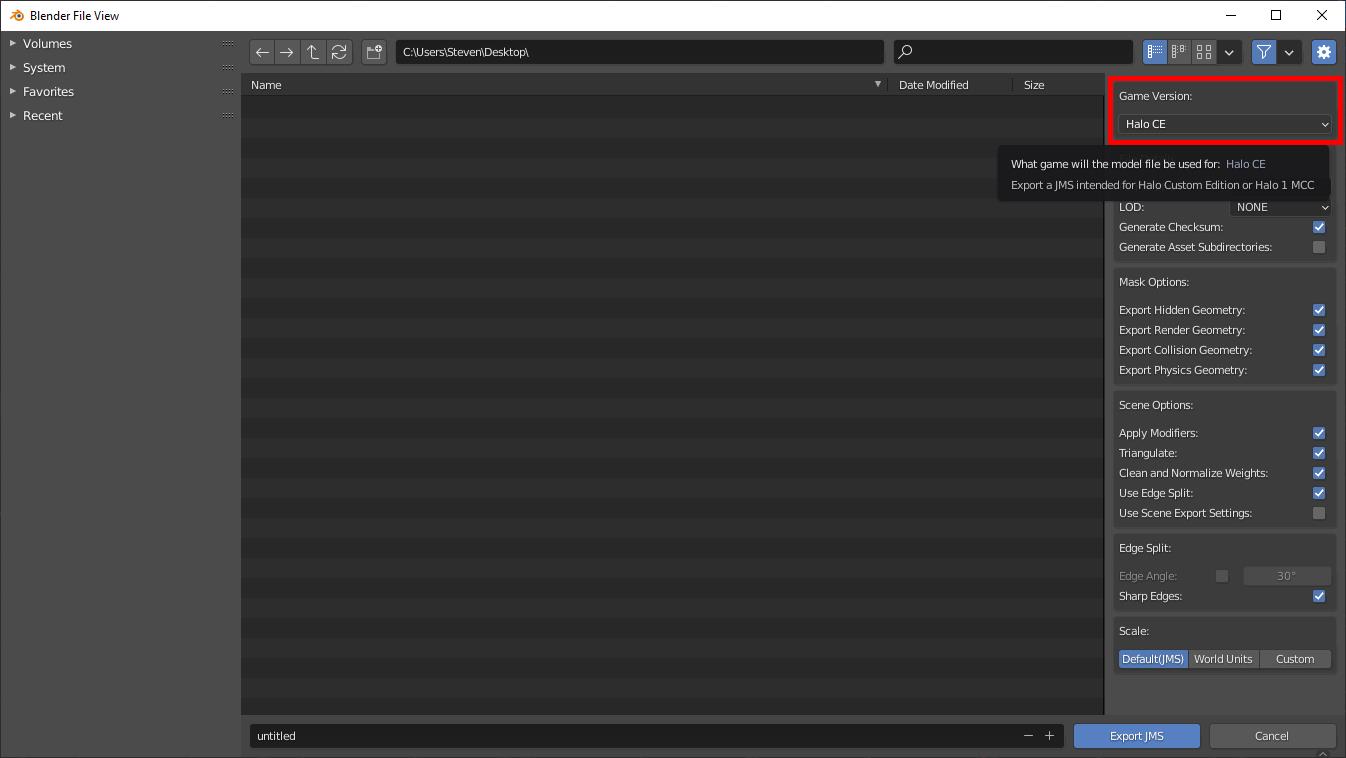Click the grip handle of the Recent panel

(x=228, y=116)
